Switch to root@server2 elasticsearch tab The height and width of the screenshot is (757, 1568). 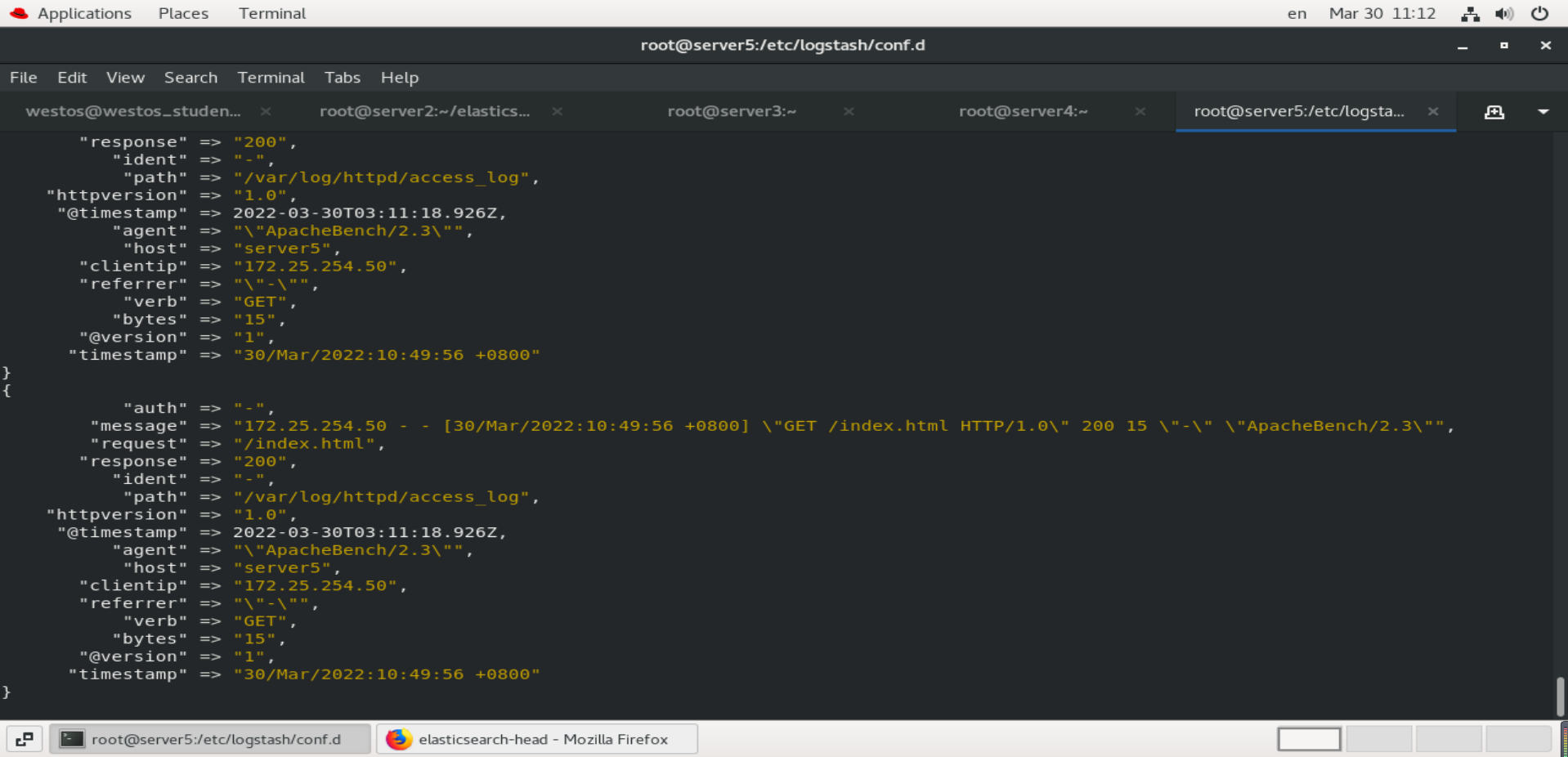pos(424,111)
